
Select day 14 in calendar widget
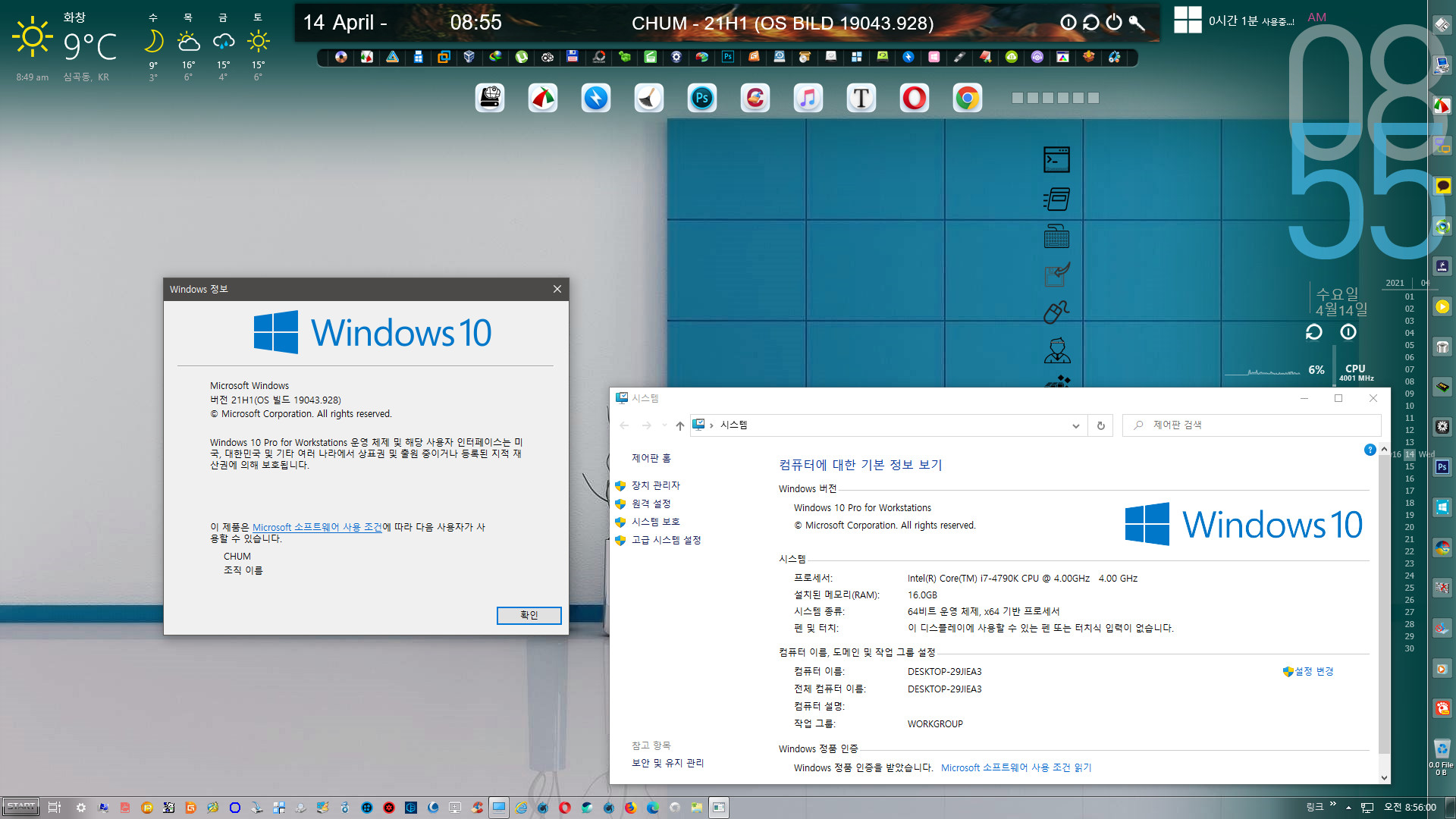point(1409,454)
